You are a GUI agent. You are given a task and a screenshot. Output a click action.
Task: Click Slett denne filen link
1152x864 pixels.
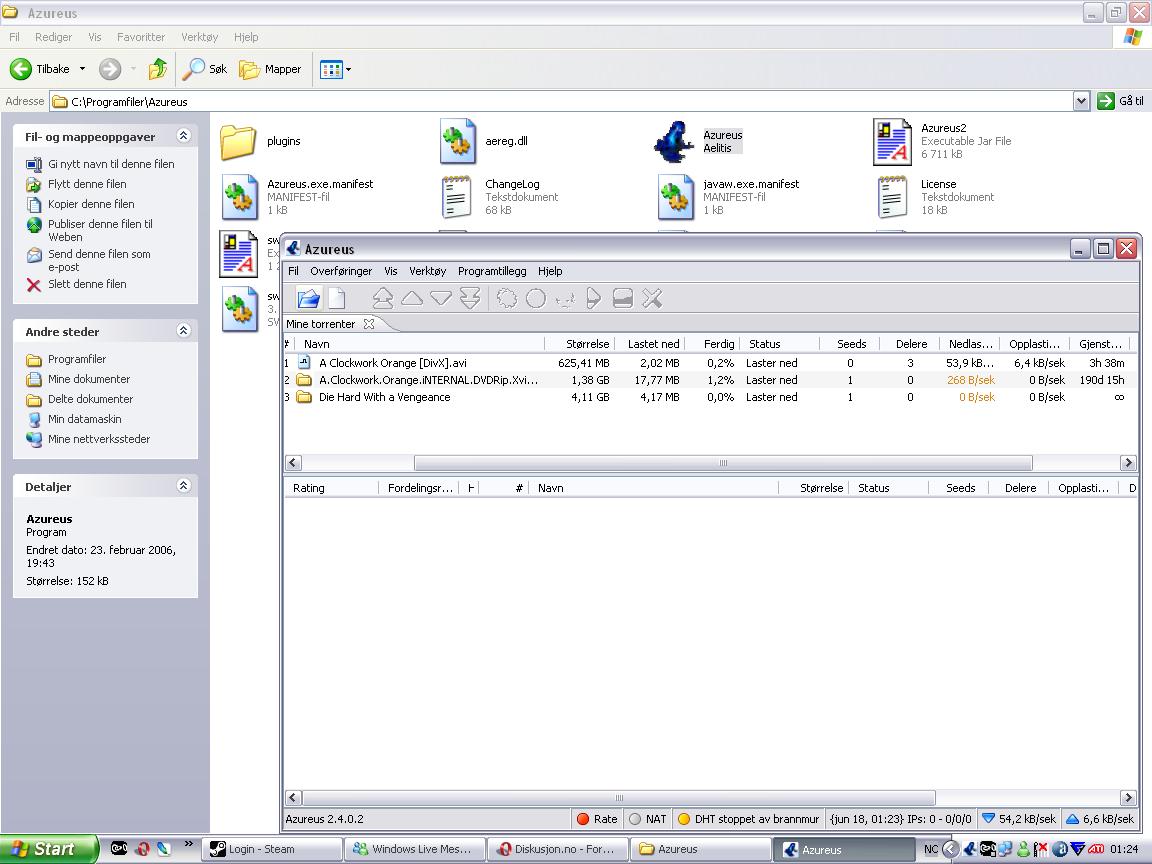tap(87, 284)
